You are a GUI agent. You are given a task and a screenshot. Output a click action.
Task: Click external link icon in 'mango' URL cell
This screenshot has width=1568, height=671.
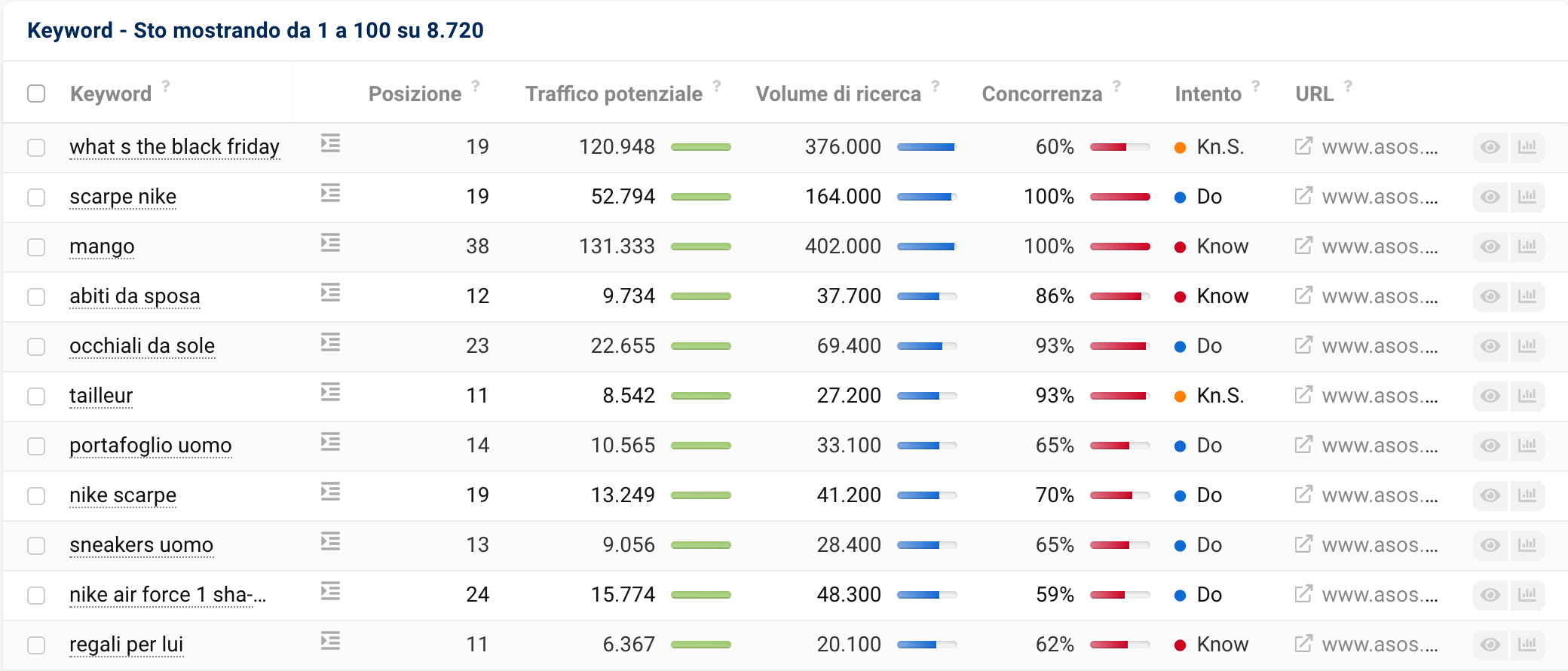click(1303, 246)
